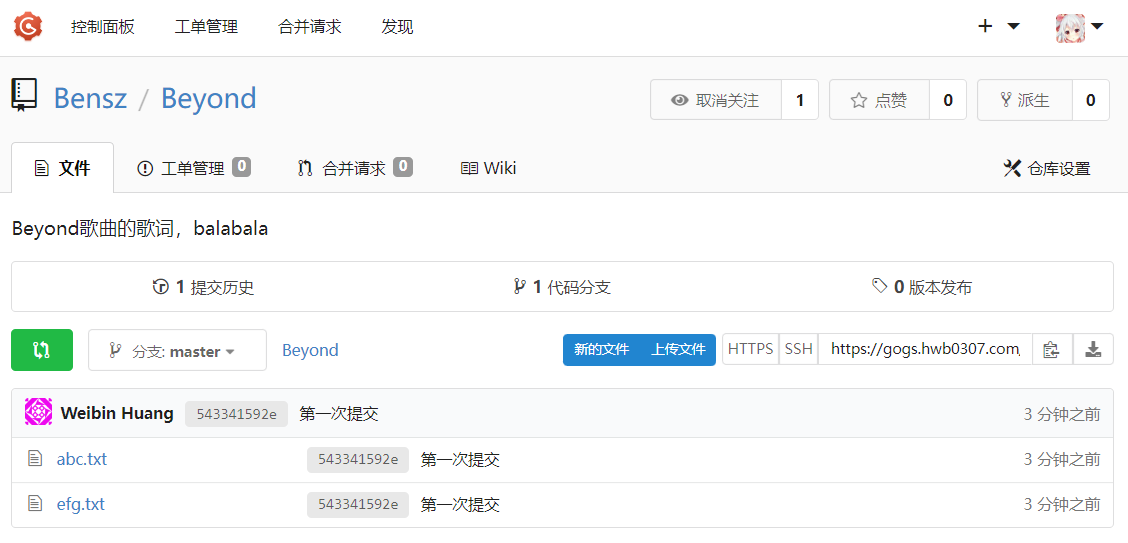Switch to the repository 合并请求 tab

pos(355,168)
